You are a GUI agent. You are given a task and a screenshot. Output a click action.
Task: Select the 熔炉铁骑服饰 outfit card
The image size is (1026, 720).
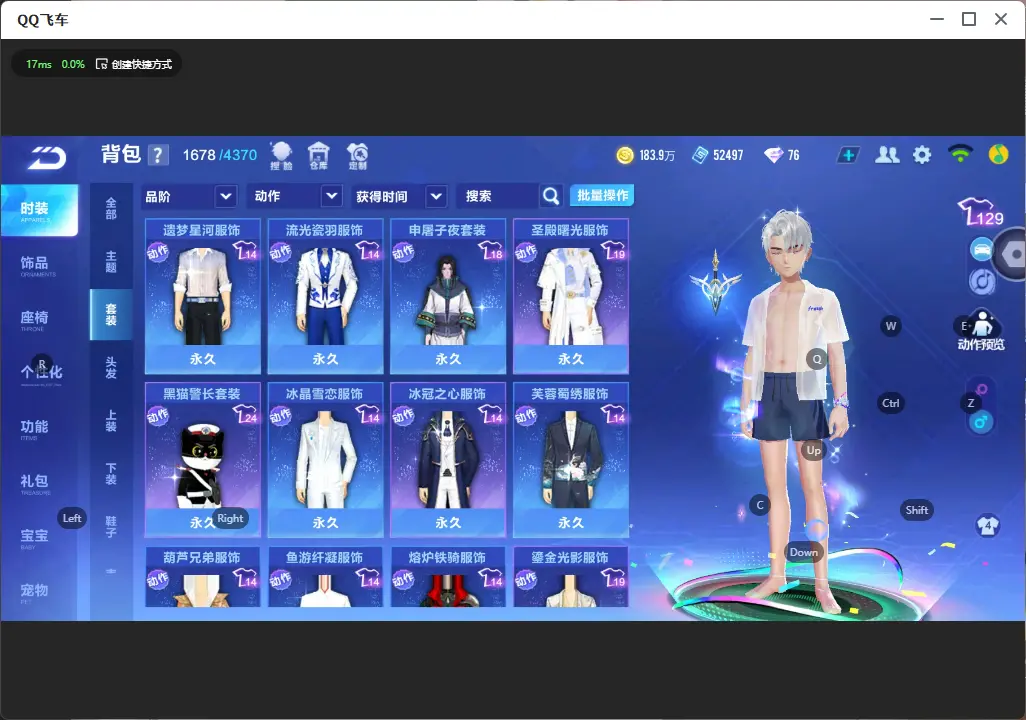tap(448, 577)
